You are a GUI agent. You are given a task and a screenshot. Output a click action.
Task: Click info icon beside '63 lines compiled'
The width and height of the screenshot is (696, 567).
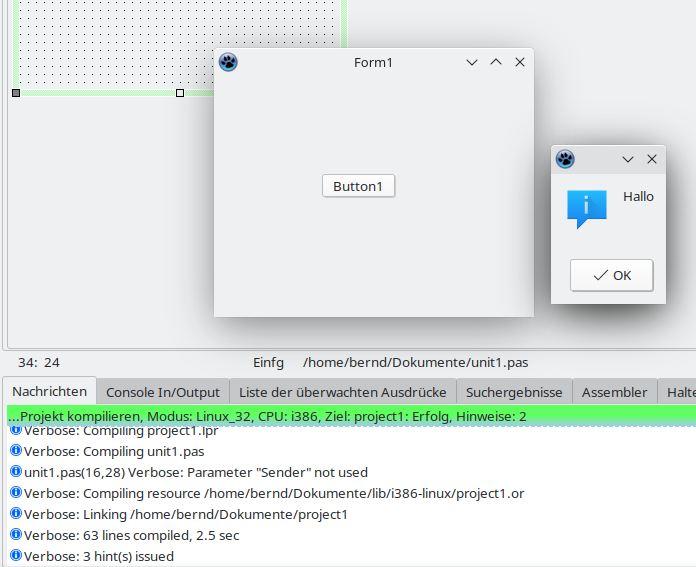16,534
